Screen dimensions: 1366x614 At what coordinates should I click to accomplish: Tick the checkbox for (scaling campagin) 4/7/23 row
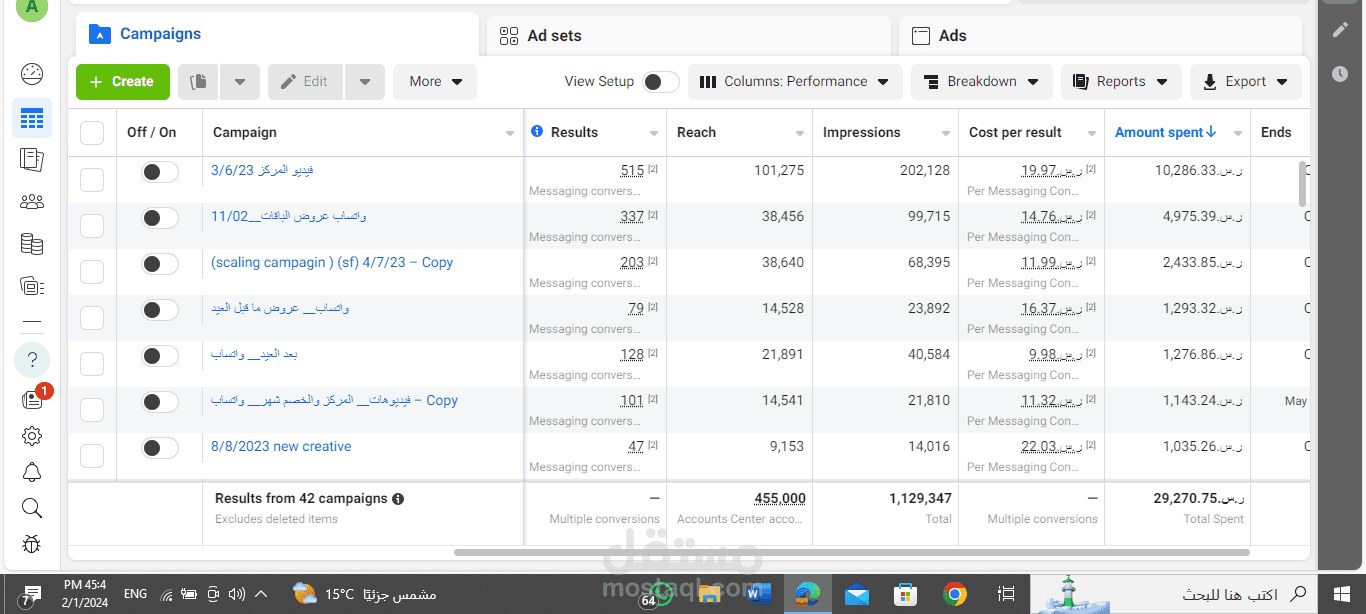tap(92, 272)
